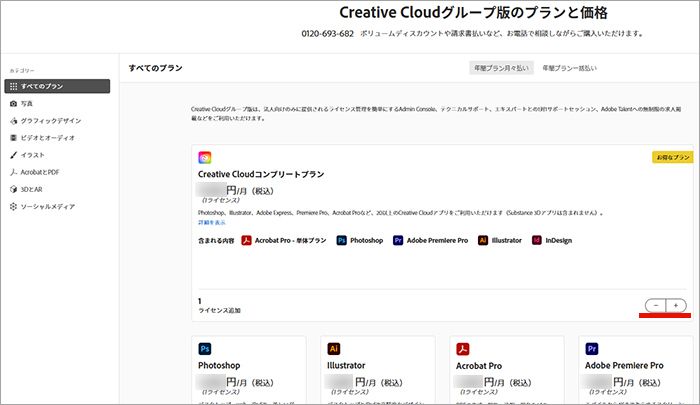700x405 pixels.
Task: Click the すべてのプラン page heading
Action: click(155, 68)
